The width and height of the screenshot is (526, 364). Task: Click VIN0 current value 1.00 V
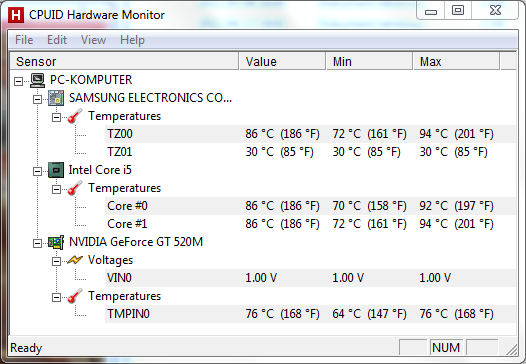tap(261, 278)
